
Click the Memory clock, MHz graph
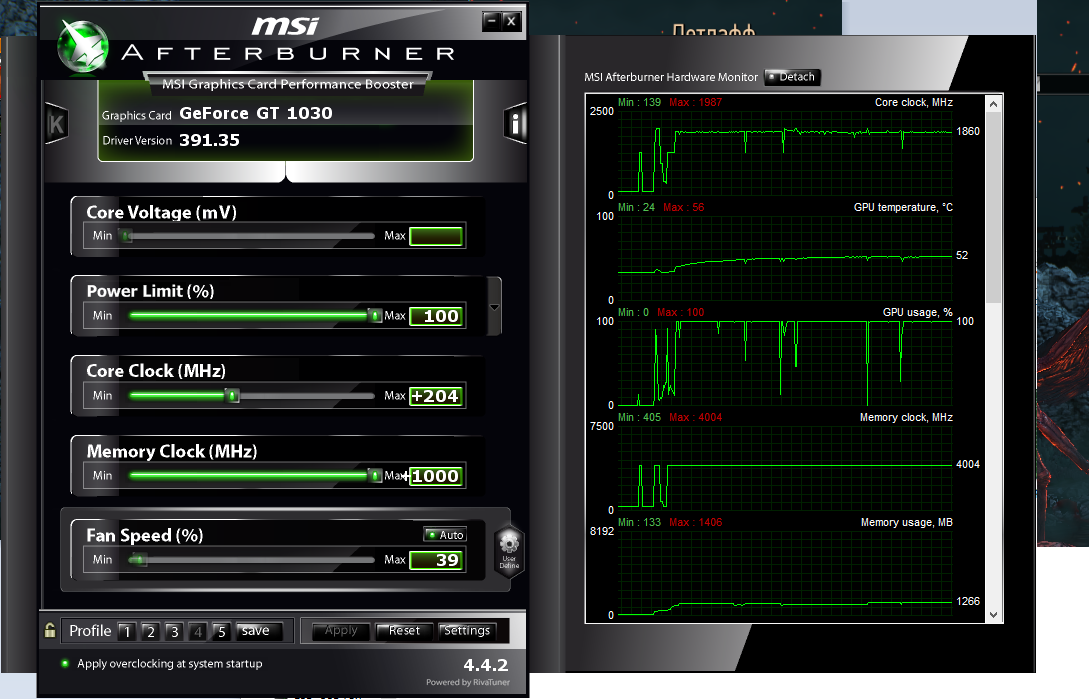(785, 468)
